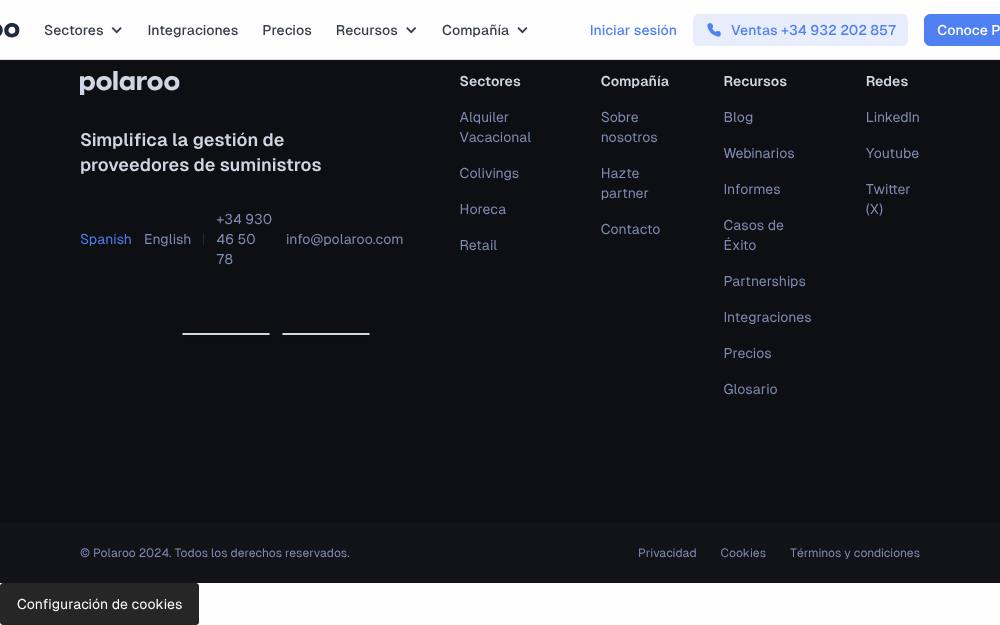Click copyright text Polaroo 2024
The image size is (1000, 625).
tap(215, 553)
